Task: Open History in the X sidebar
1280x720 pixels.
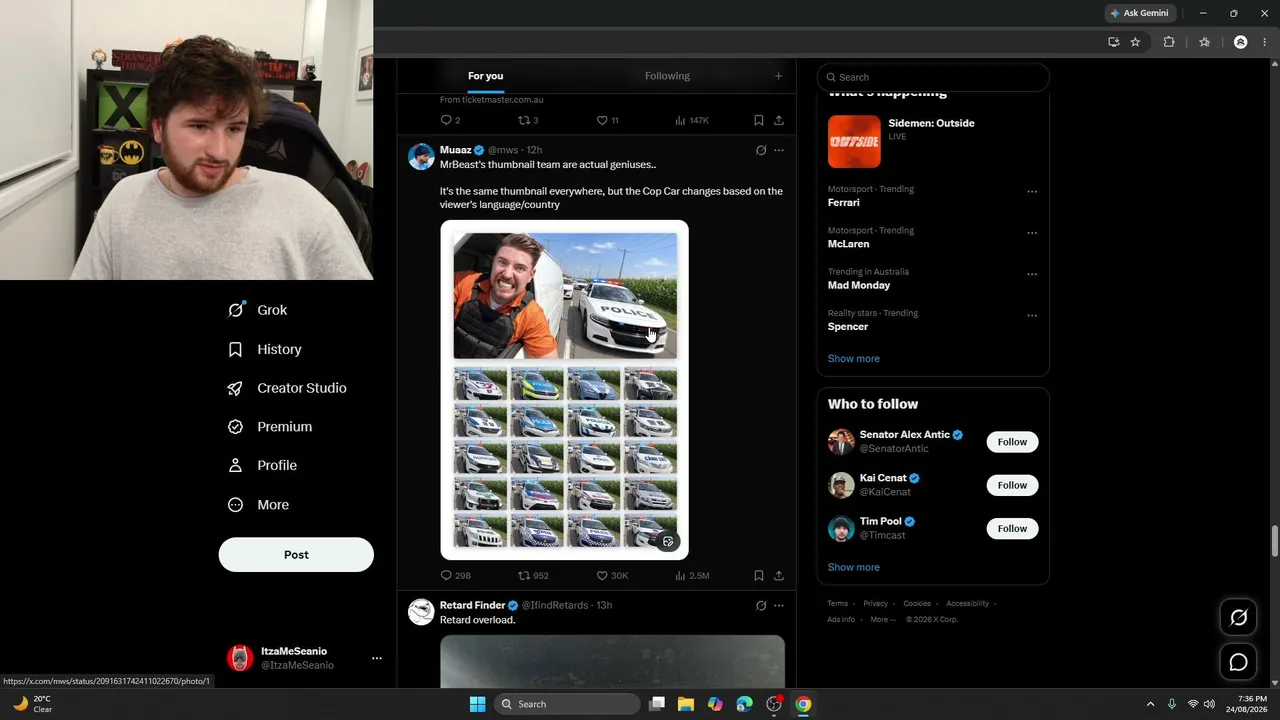Action: pyautogui.click(x=265, y=349)
